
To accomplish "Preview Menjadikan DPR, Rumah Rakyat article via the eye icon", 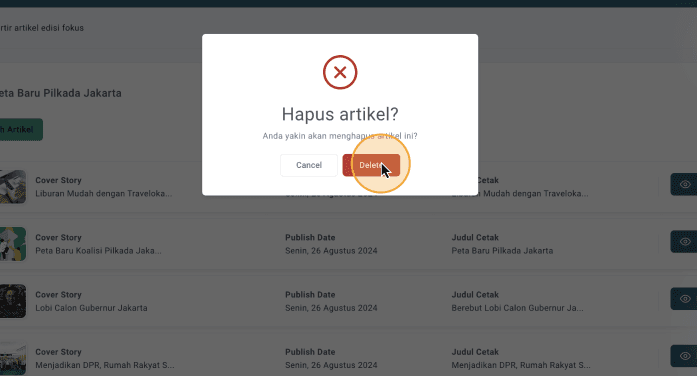I will point(684,356).
